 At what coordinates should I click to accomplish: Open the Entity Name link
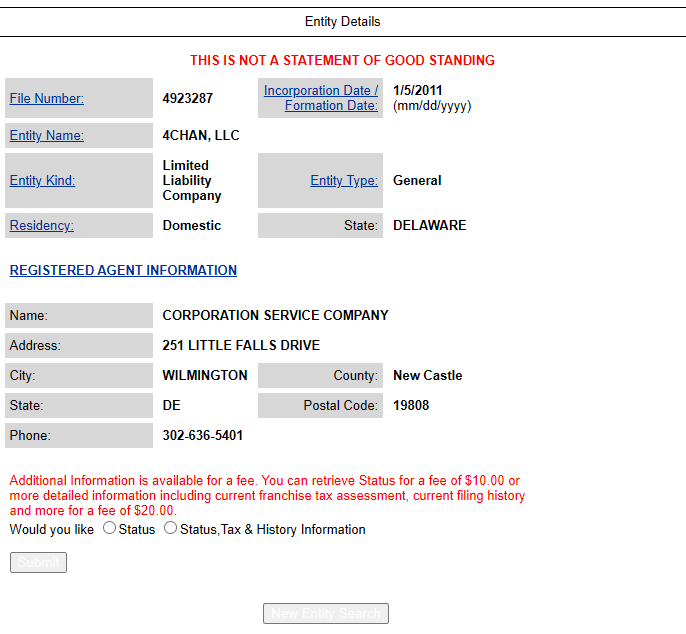tap(47, 136)
